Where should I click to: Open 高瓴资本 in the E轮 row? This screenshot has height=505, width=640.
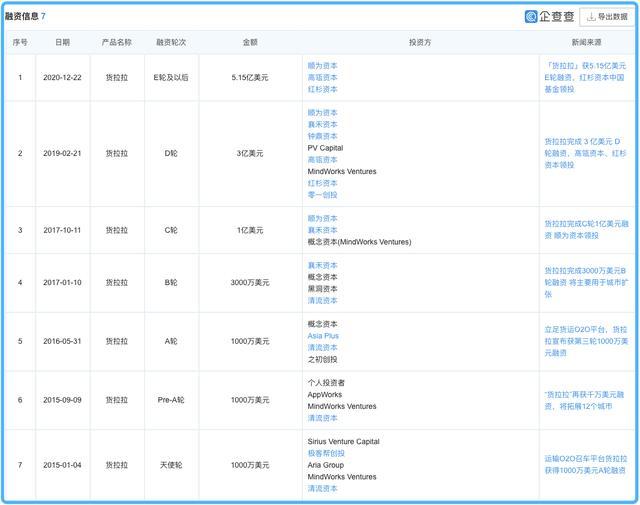(322, 78)
